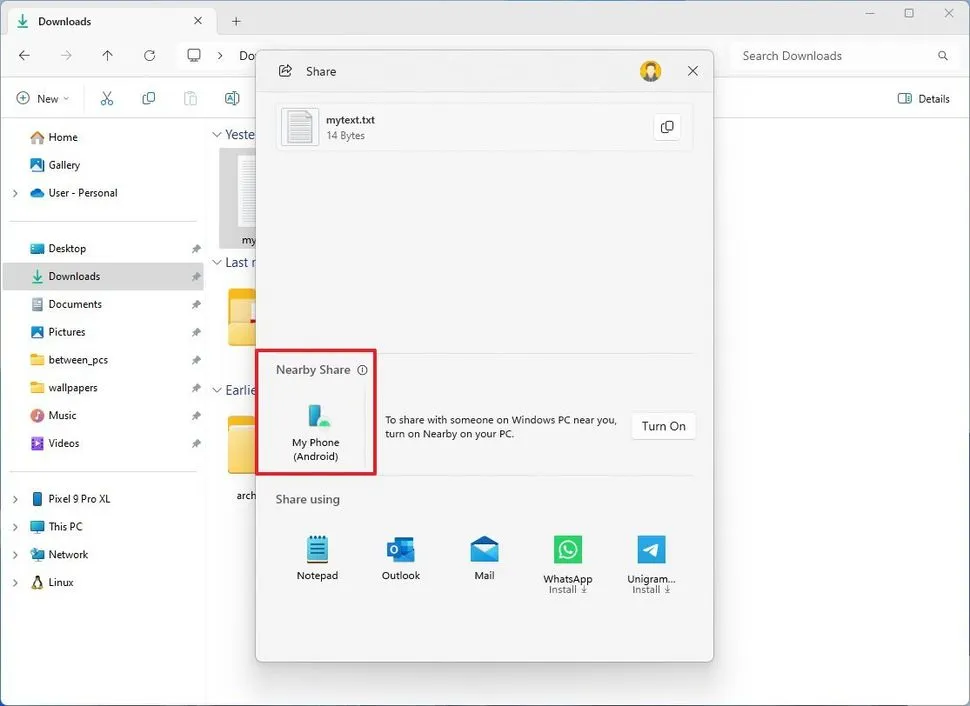Open the New dropdown menu
Image resolution: width=970 pixels, height=706 pixels.
44,99
